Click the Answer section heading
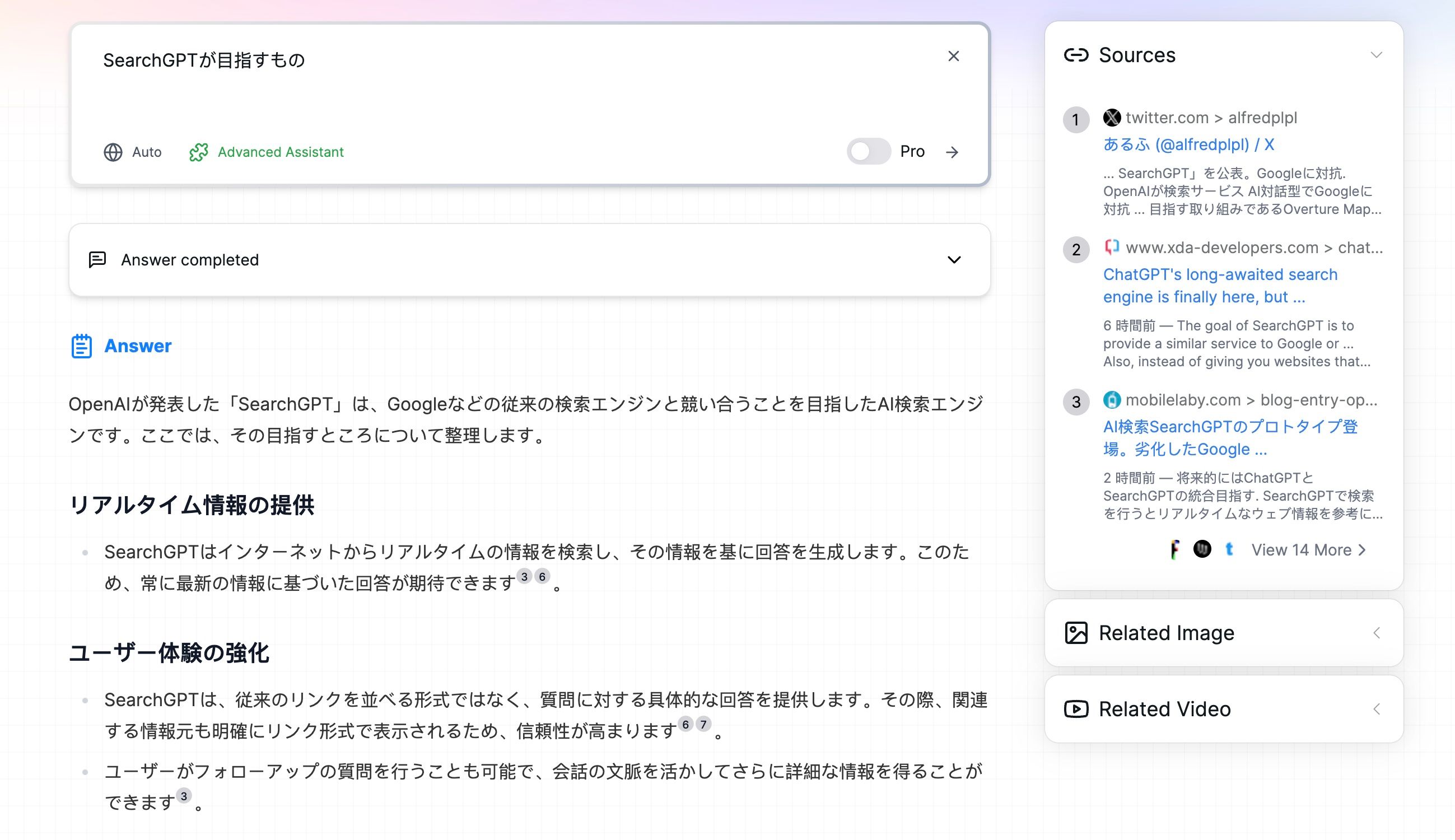Viewport: 1455px width, 840px height. pyautogui.click(x=138, y=346)
